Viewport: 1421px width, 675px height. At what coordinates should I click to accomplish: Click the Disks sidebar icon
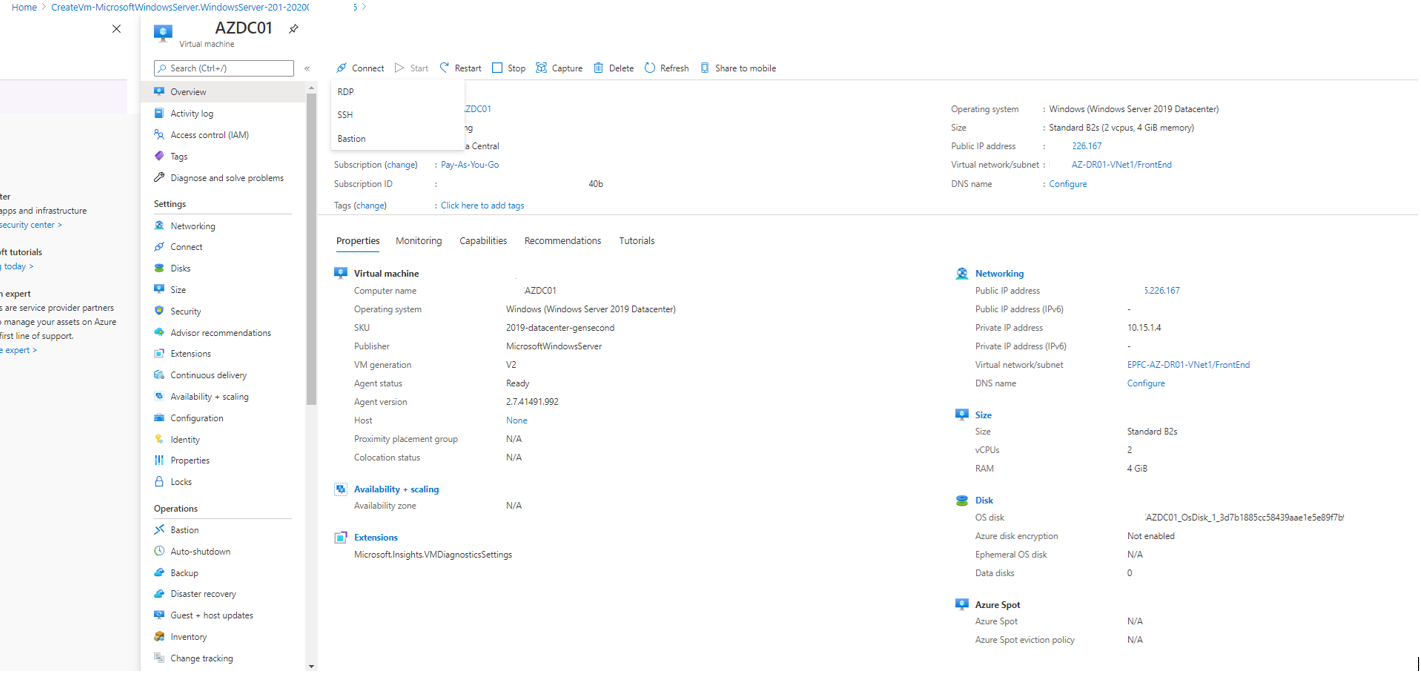(159, 268)
